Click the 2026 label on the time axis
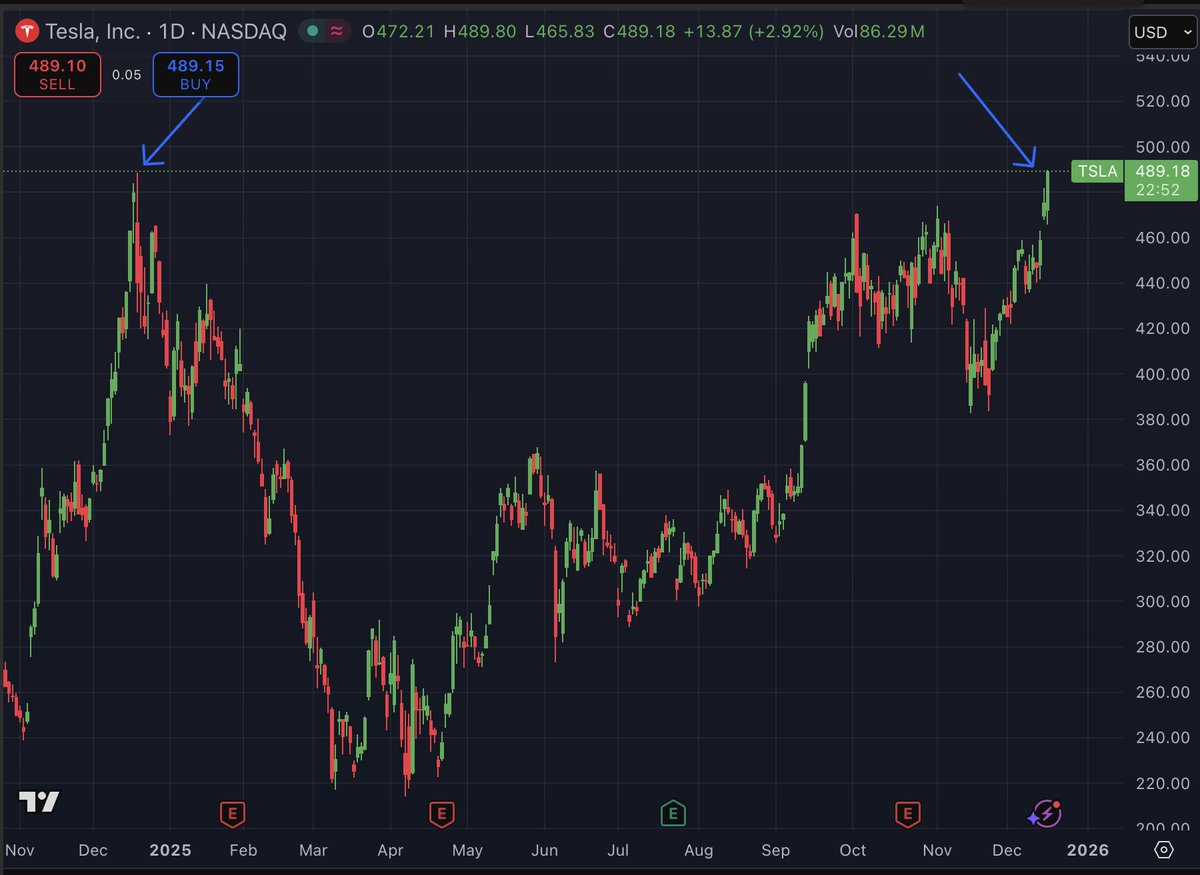Screen dimensions: 1200x875 (1088, 850)
